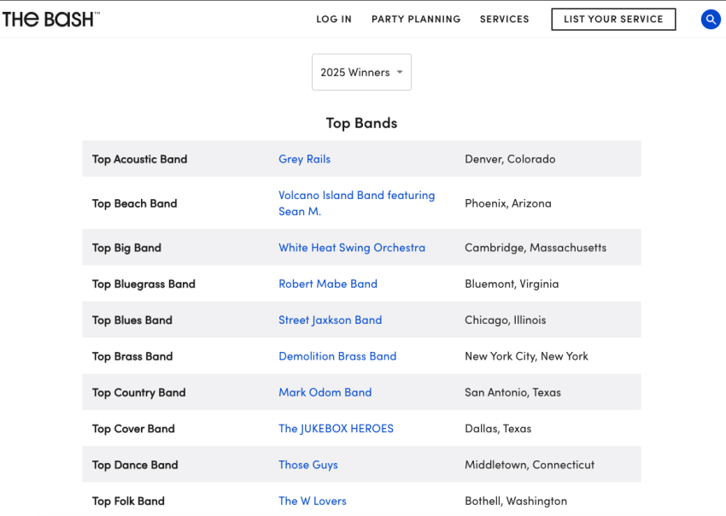Open the Street Jaxkson Band link

[x=330, y=320]
